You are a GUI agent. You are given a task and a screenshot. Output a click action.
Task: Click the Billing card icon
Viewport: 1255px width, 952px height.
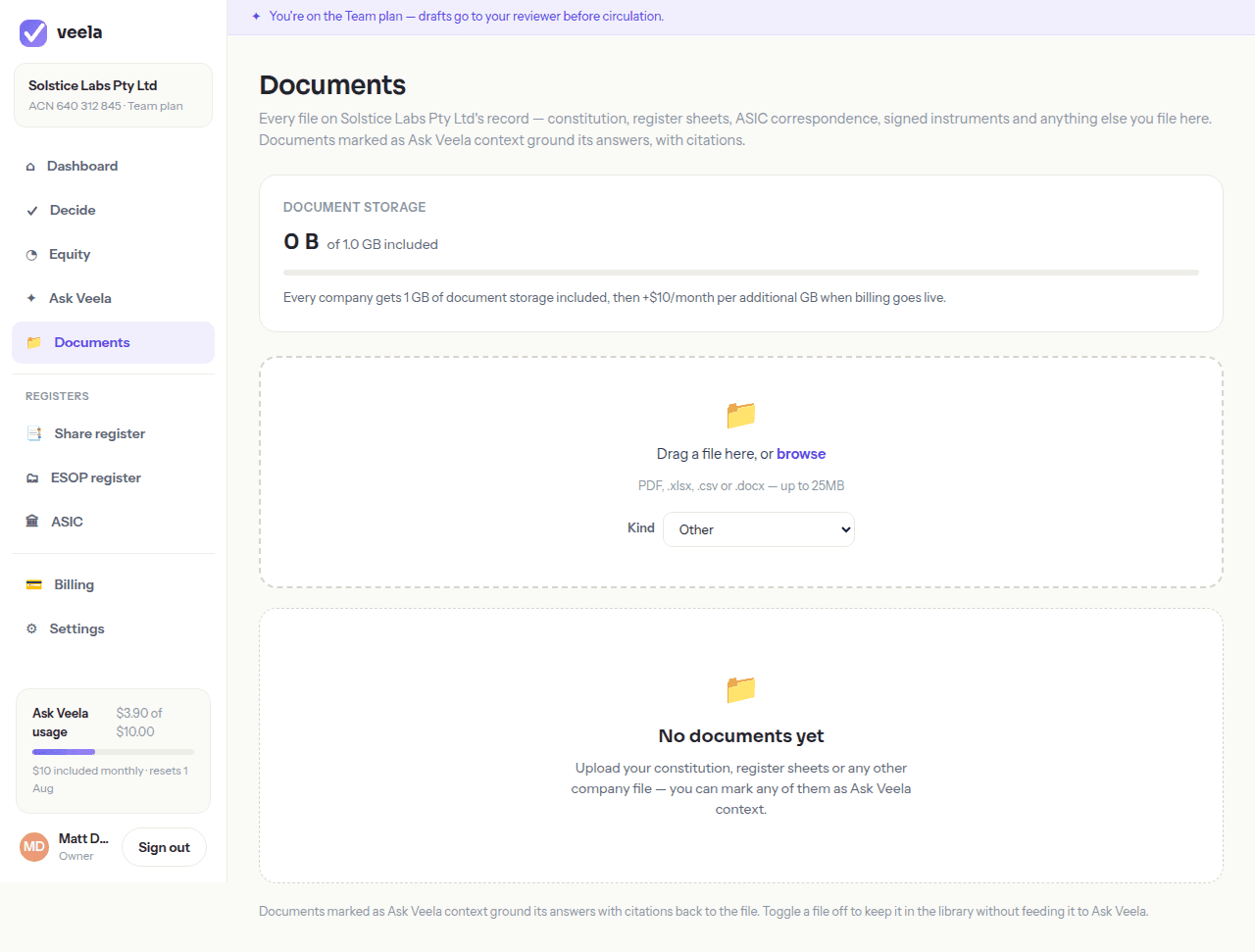point(34,584)
